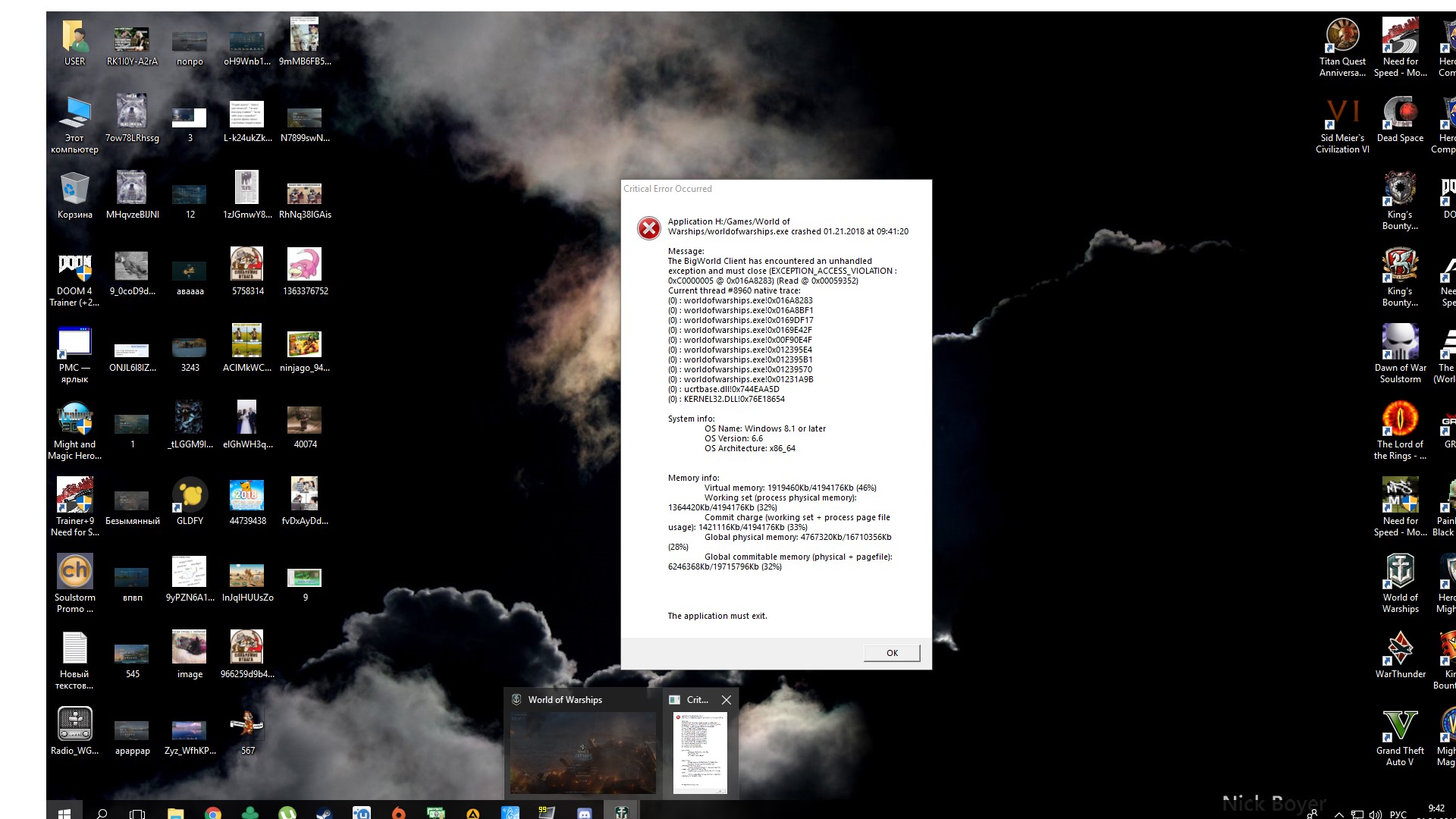Open Grand Theft Auto V shortcut
The height and width of the screenshot is (819, 1456).
click(1400, 736)
